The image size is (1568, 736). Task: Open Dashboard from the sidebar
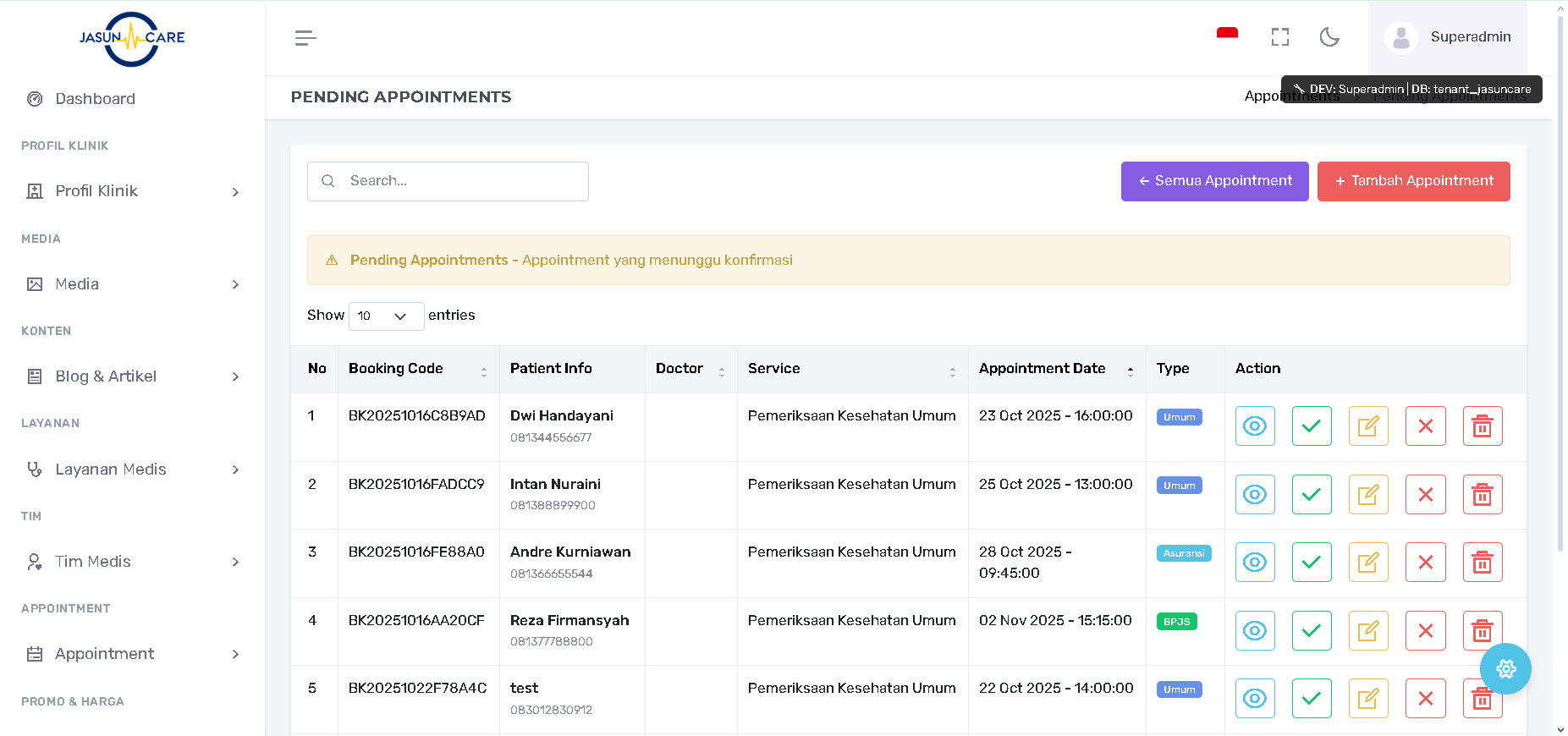(x=95, y=99)
